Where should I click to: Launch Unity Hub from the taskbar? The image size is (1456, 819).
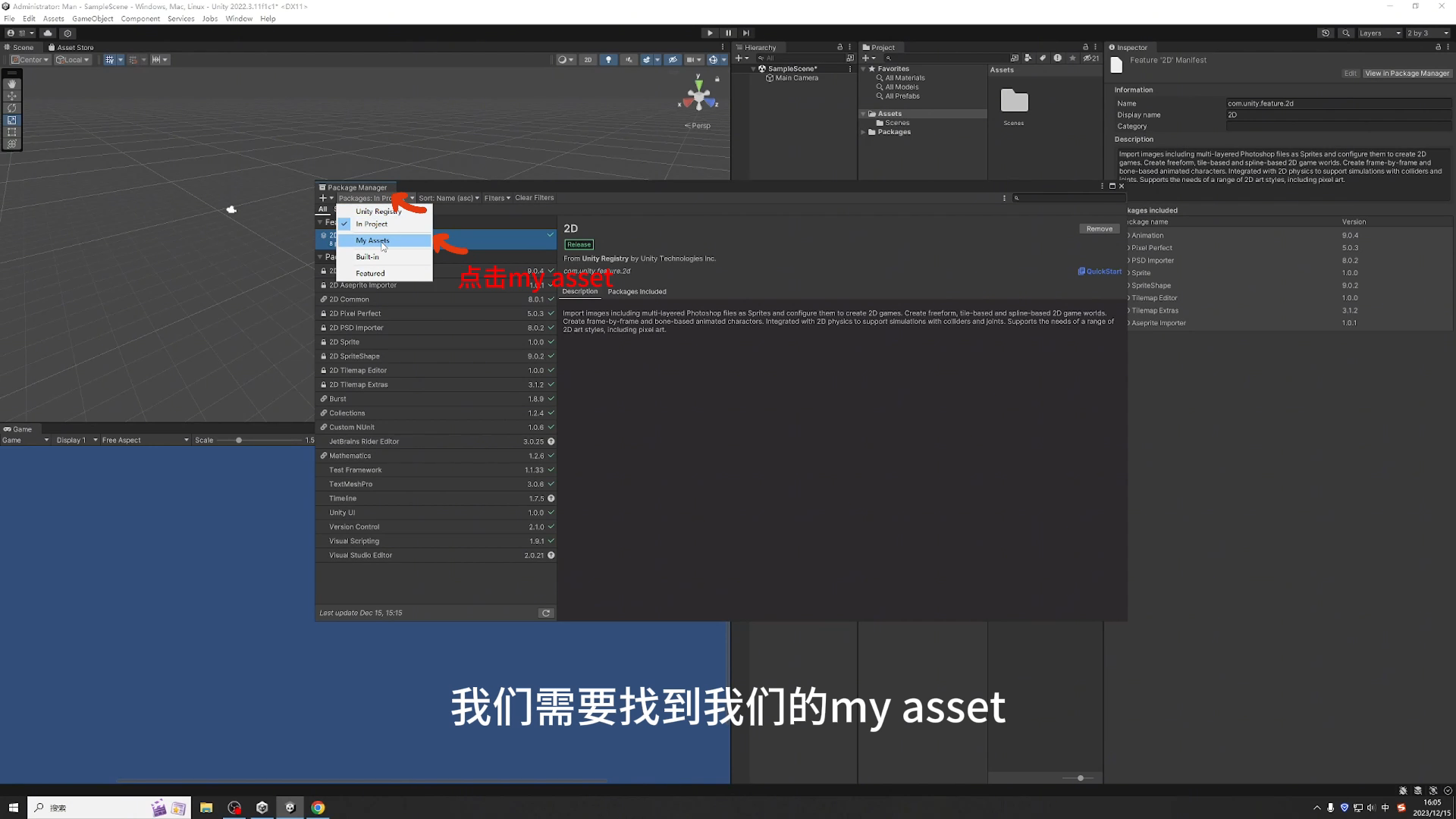click(262, 807)
